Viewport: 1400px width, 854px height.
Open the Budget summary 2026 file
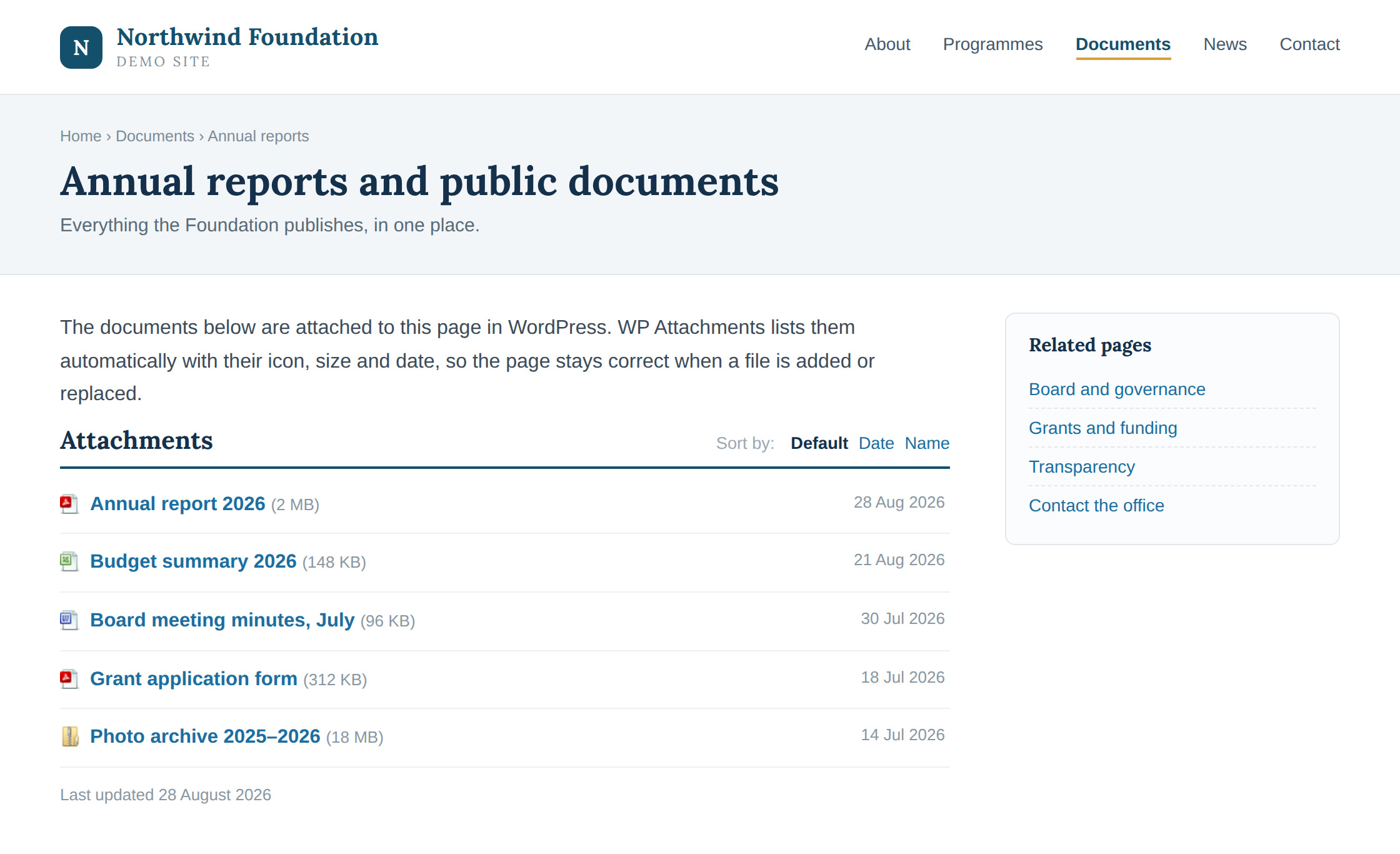pyautogui.click(x=193, y=561)
